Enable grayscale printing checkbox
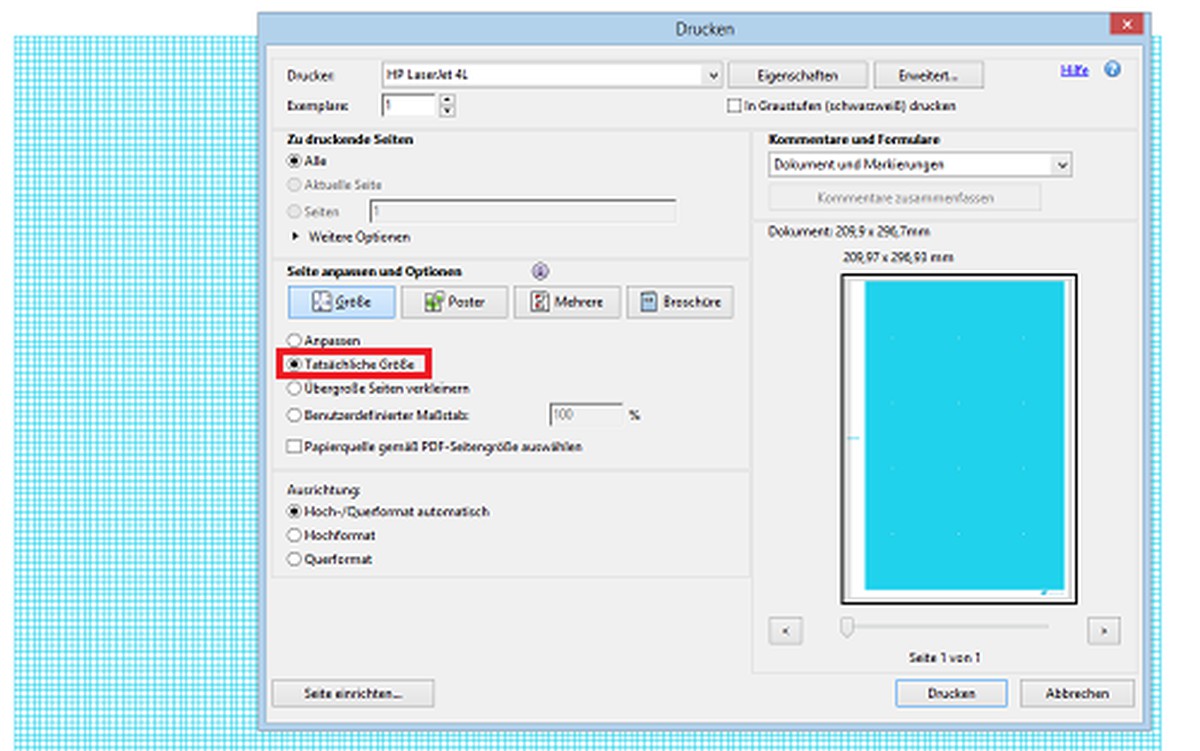This screenshot has height=751, width=1200. [734, 105]
